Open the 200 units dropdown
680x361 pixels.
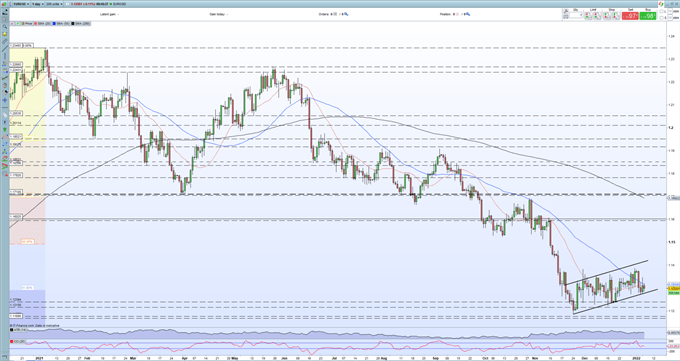(x=54, y=4)
